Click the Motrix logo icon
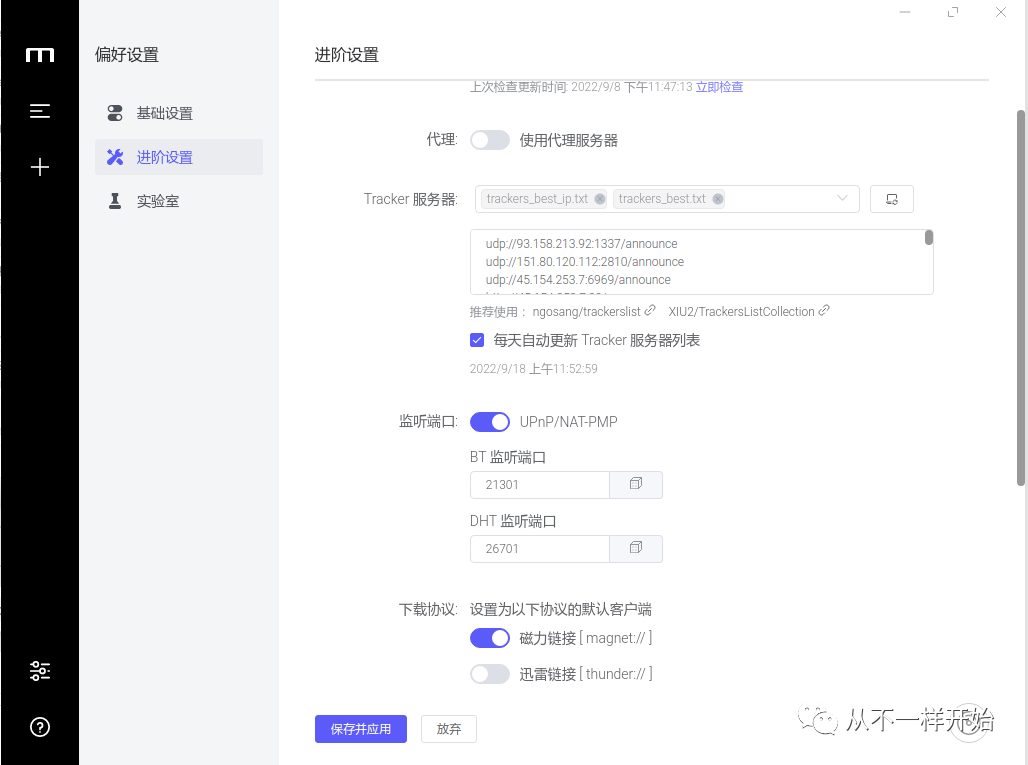This screenshot has height=765, width=1028. pyautogui.click(x=40, y=55)
